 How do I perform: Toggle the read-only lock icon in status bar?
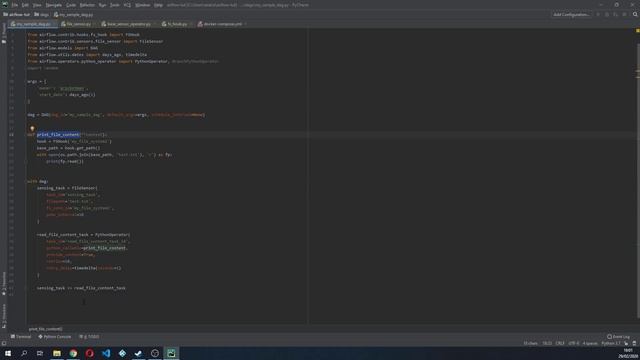(626, 343)
